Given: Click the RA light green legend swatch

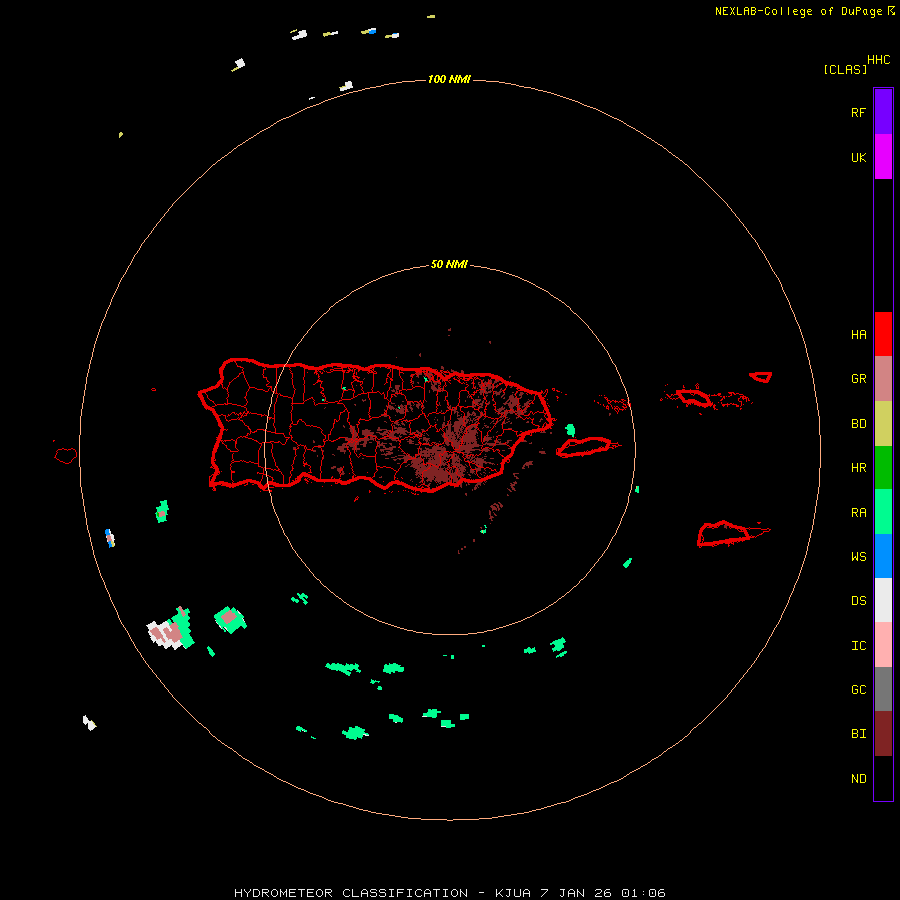Looking at the screenshot, I should pos(883,512).
